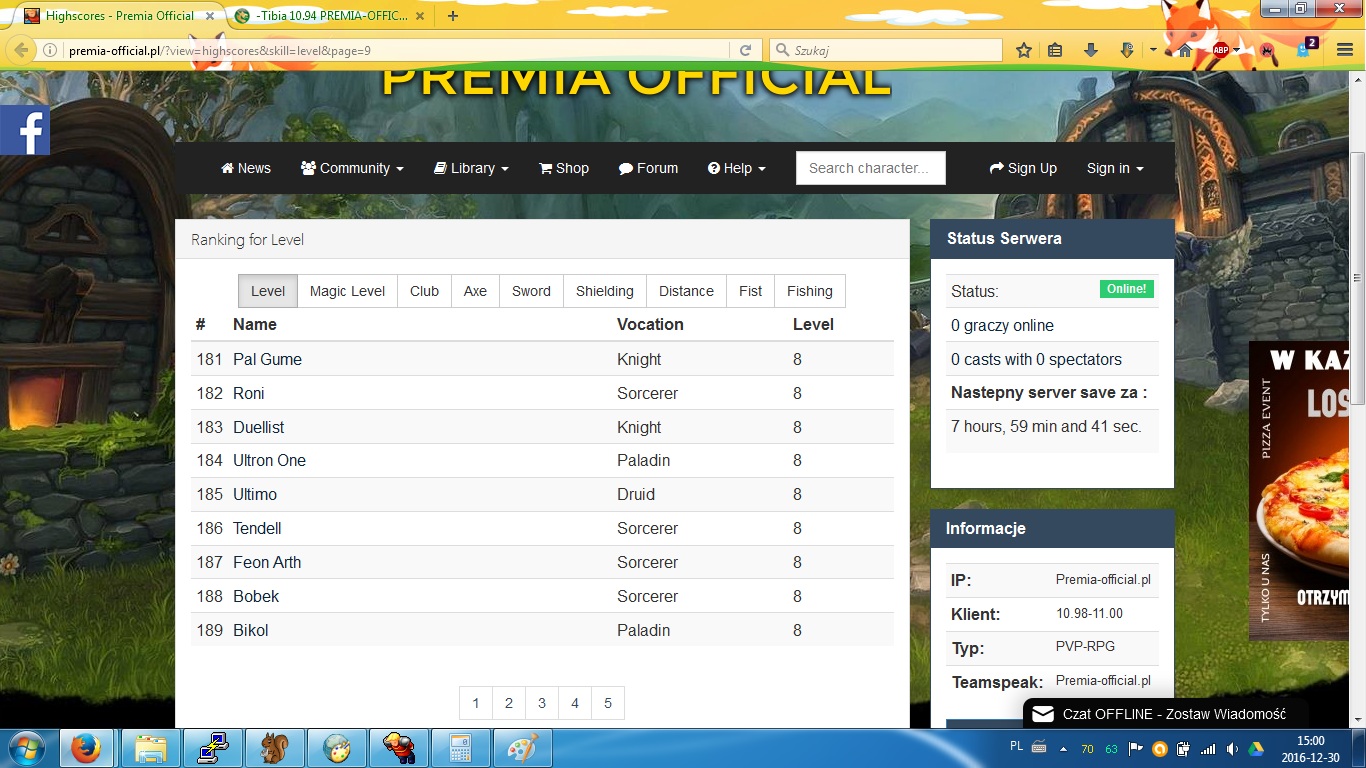Go to the browser home page icon
The width and height of the screenshot is (1366, 768).
[1185, 50]
